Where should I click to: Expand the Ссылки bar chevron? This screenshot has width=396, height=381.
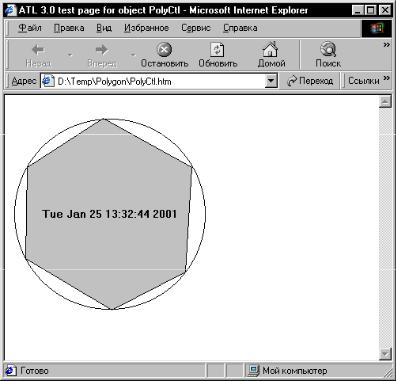(x=387, y=78)
